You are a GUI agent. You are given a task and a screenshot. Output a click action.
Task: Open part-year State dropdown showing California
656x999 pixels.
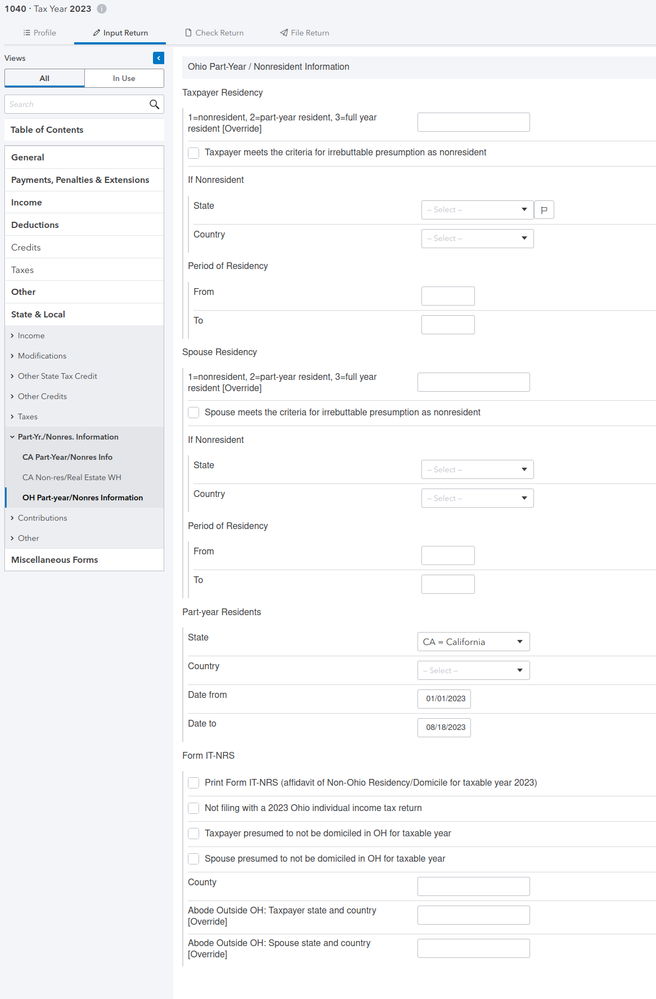click(x=473, y=642)
